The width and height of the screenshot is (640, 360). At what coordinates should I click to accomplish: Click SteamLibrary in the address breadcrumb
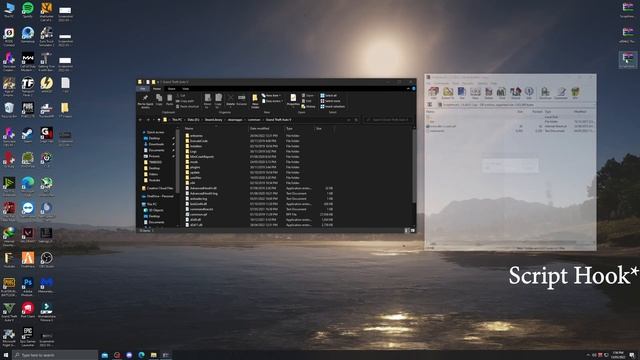(213, 120)
